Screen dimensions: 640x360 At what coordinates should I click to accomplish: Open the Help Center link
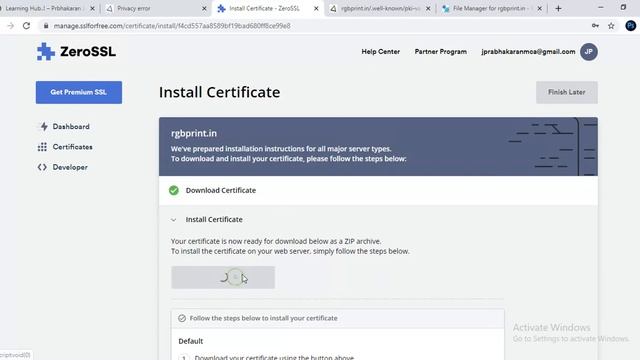380,52
